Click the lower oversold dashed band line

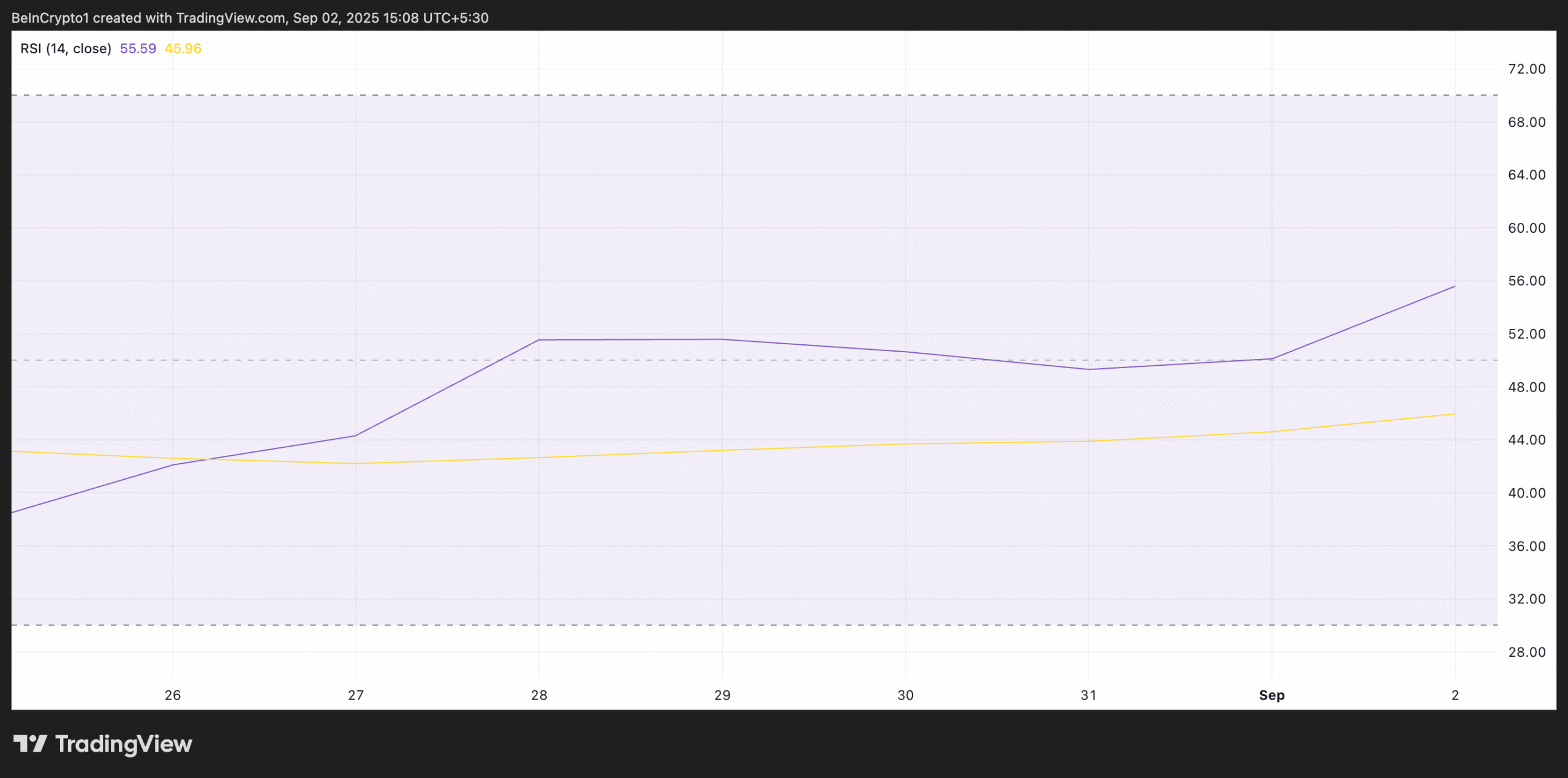pyautogui.click(x=735, y=625)
